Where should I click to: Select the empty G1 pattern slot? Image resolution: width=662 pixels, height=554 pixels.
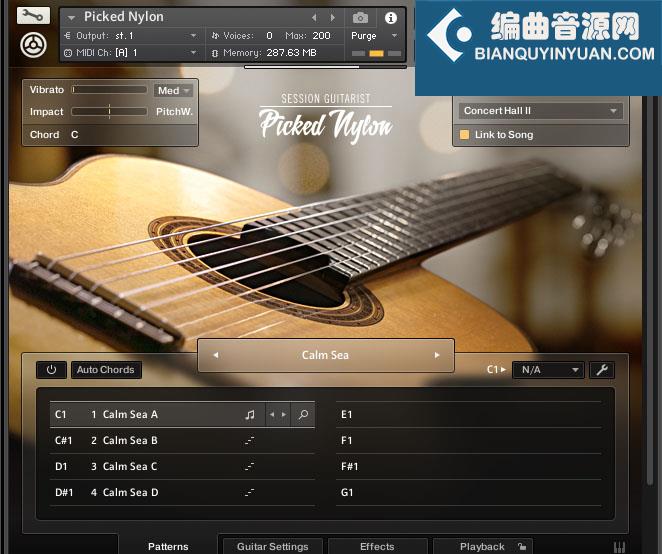coord(469,493)
